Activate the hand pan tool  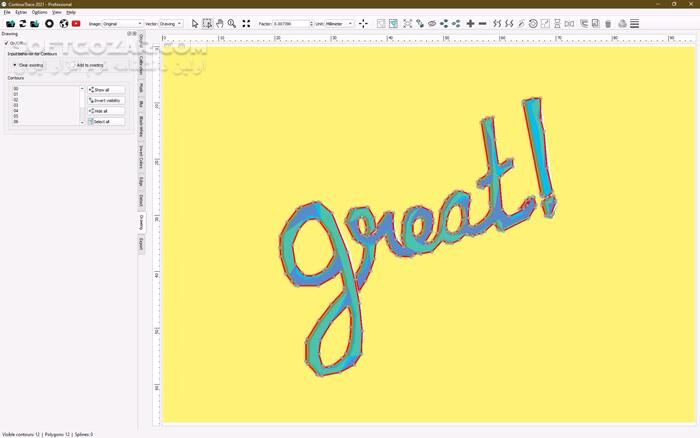click(220, 23)
